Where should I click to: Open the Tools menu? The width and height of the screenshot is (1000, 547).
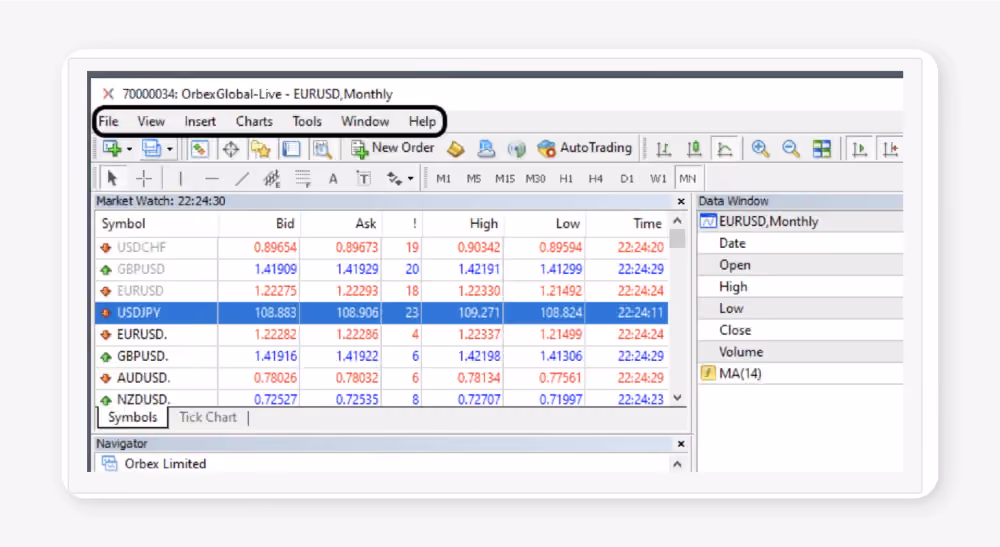pyautogui.click(x=307, y=121)
